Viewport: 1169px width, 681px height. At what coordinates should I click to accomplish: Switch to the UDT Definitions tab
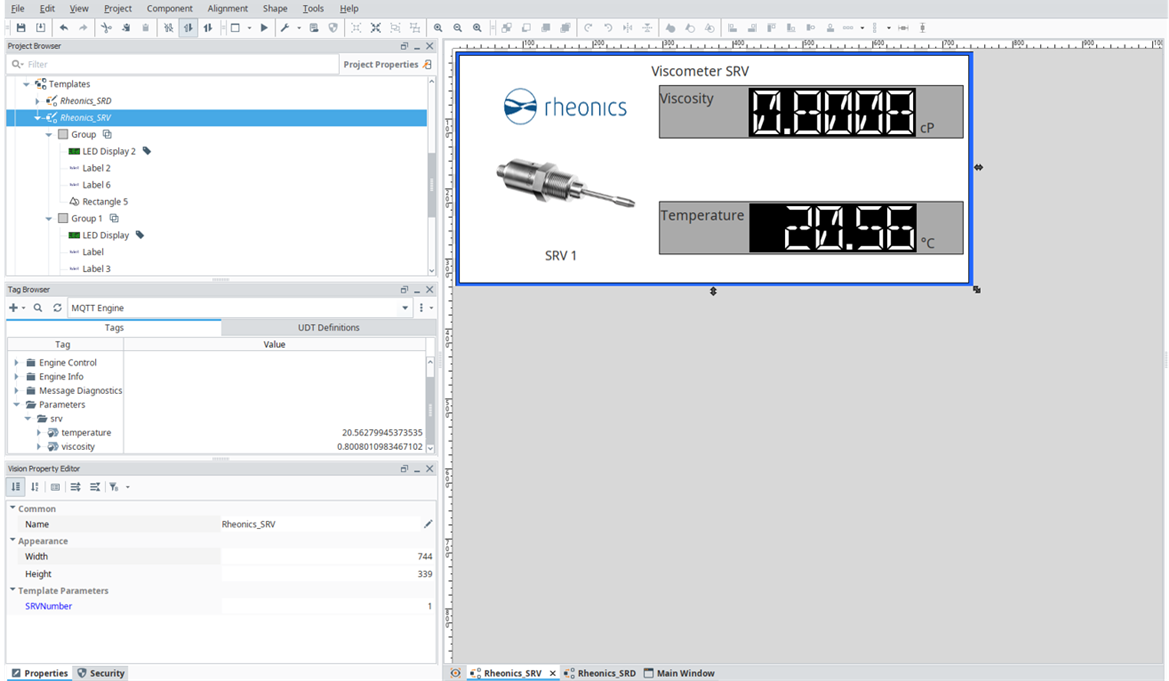328,327
